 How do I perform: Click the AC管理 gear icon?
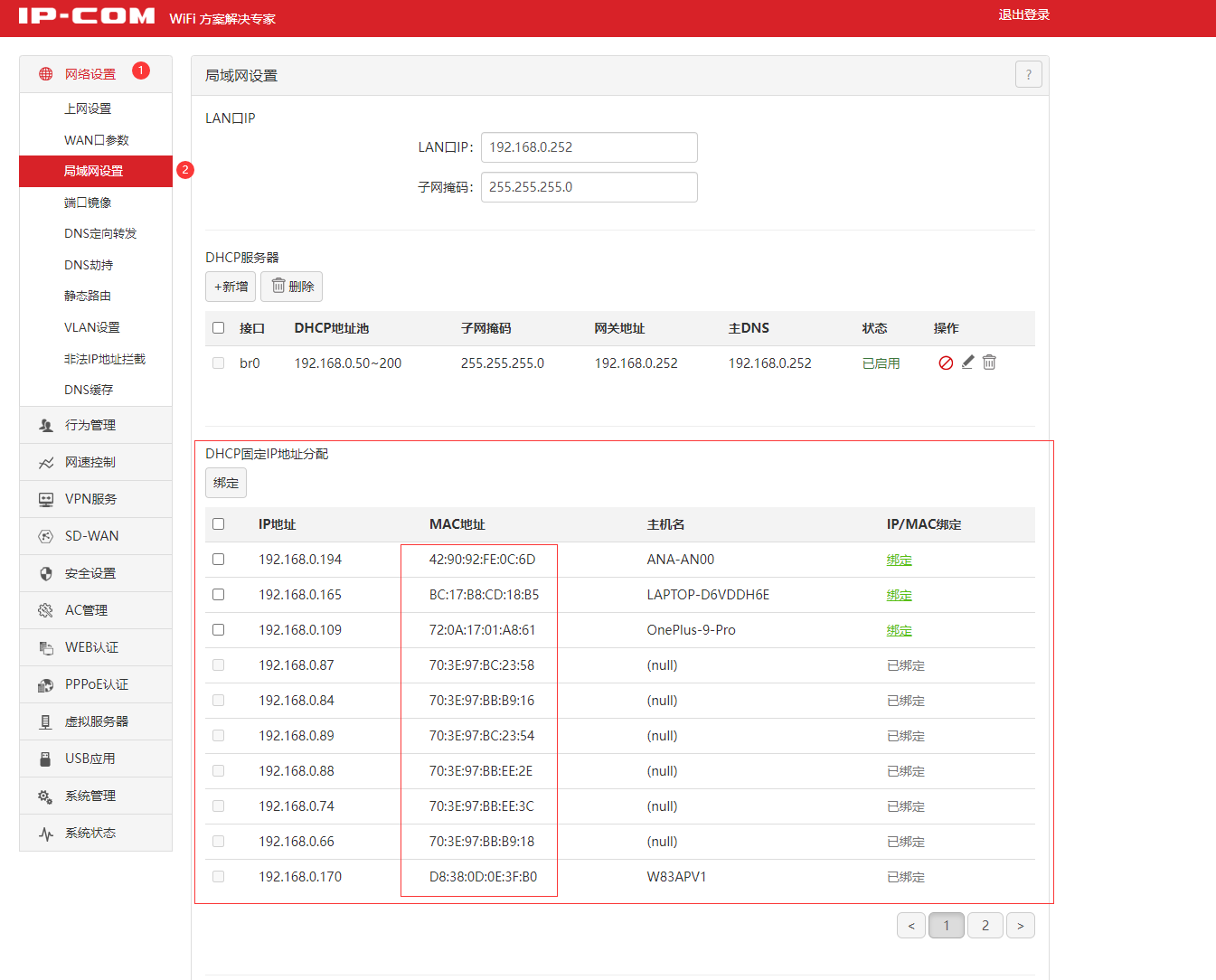coord(45,610)
